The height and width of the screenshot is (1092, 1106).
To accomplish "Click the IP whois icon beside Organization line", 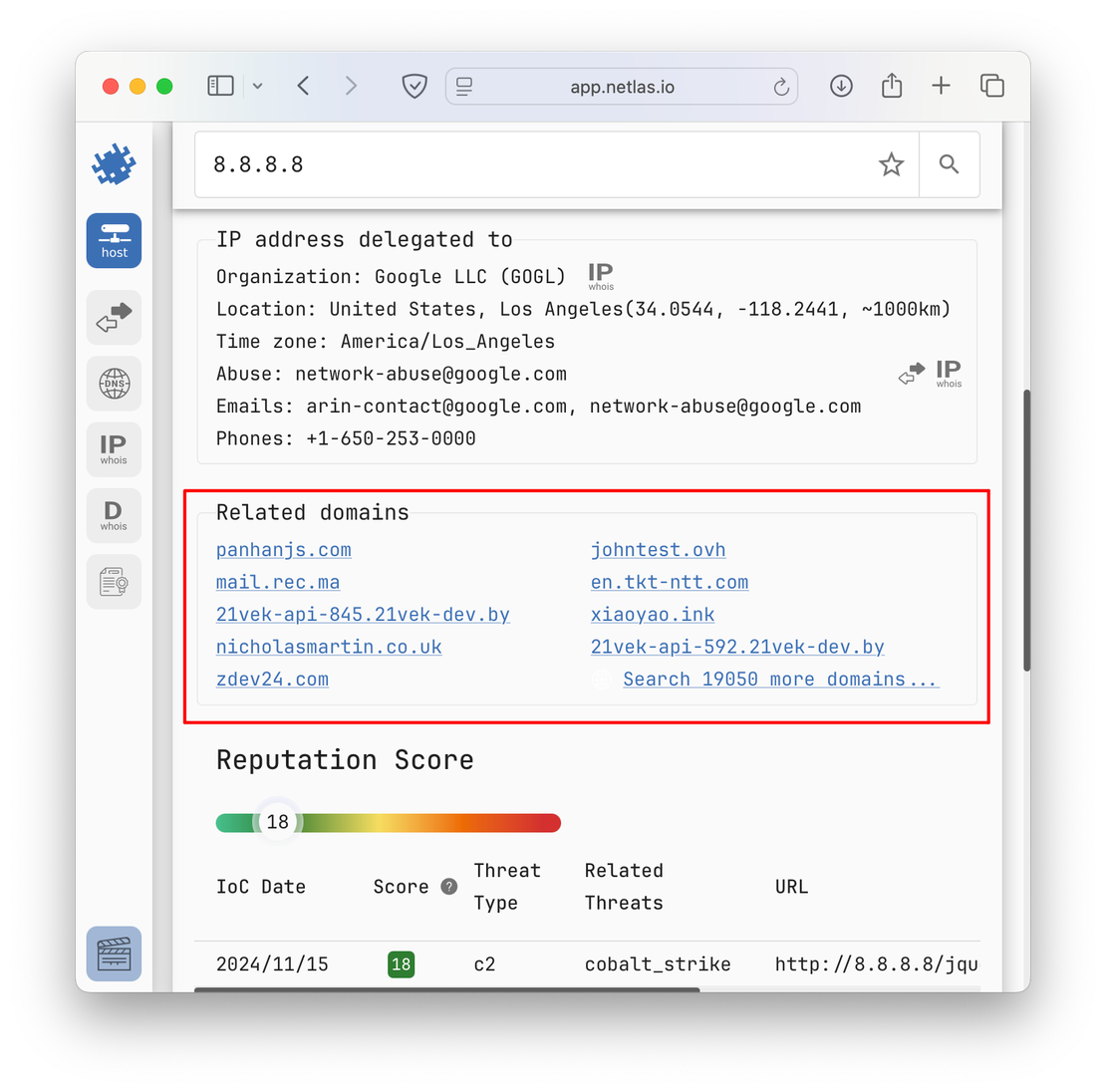I will click(x=600, y=274).
